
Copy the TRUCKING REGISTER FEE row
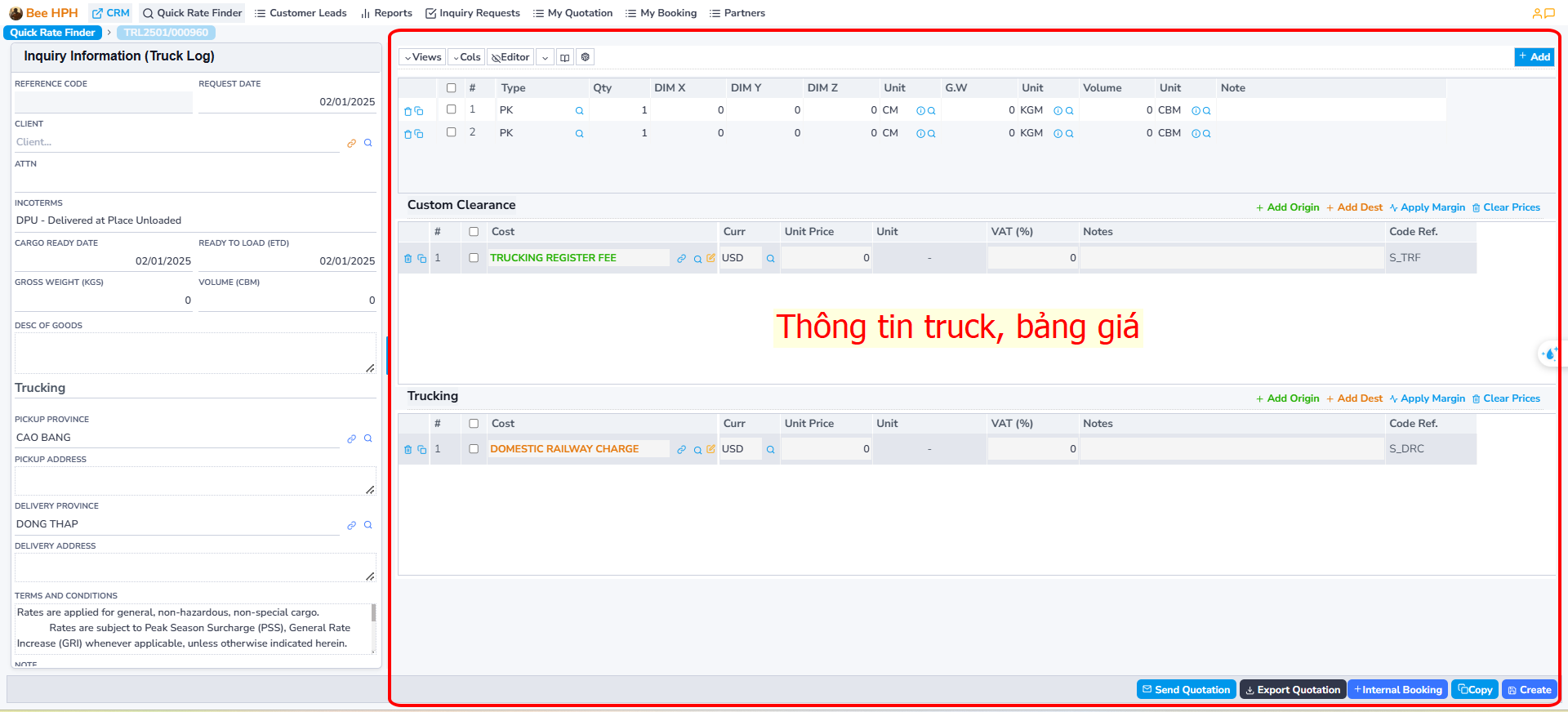422,259
